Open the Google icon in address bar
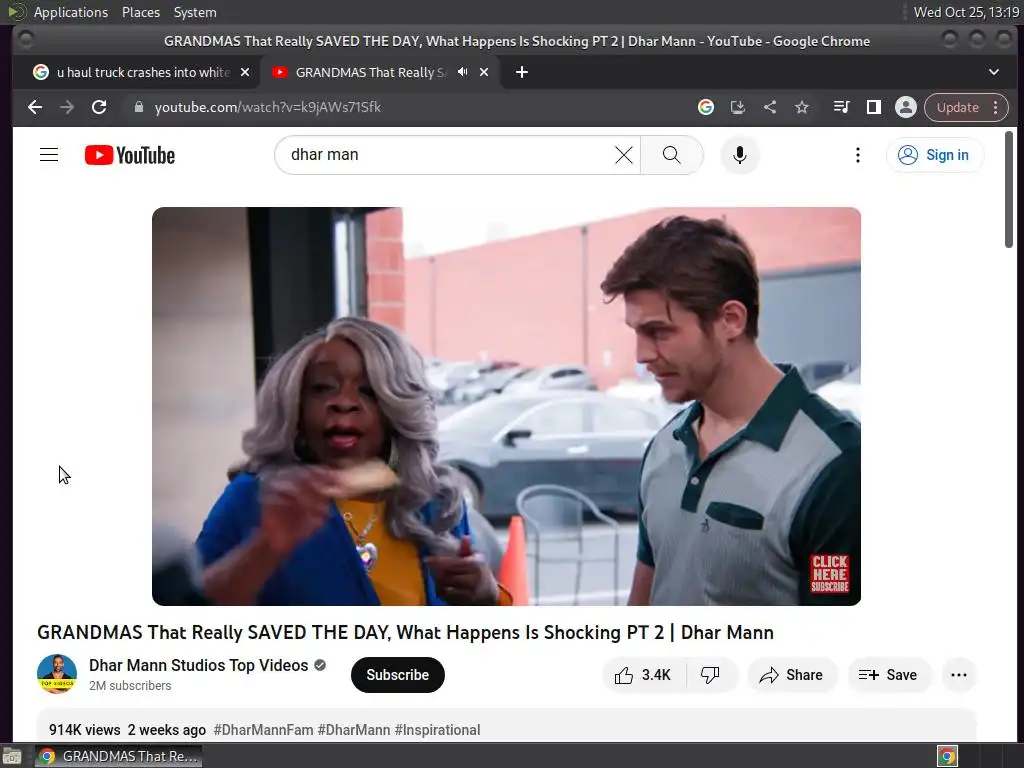This screenshot has width=1024, height=768. (x=705, y=107)
